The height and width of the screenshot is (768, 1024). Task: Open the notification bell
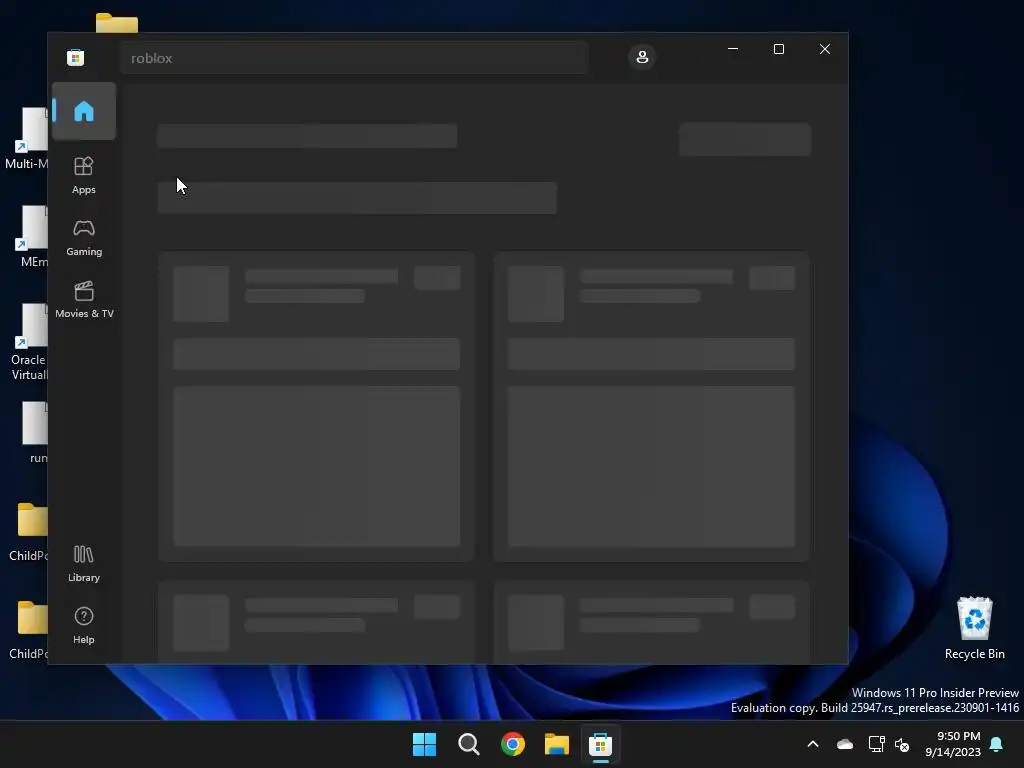[x=997, y=744]
